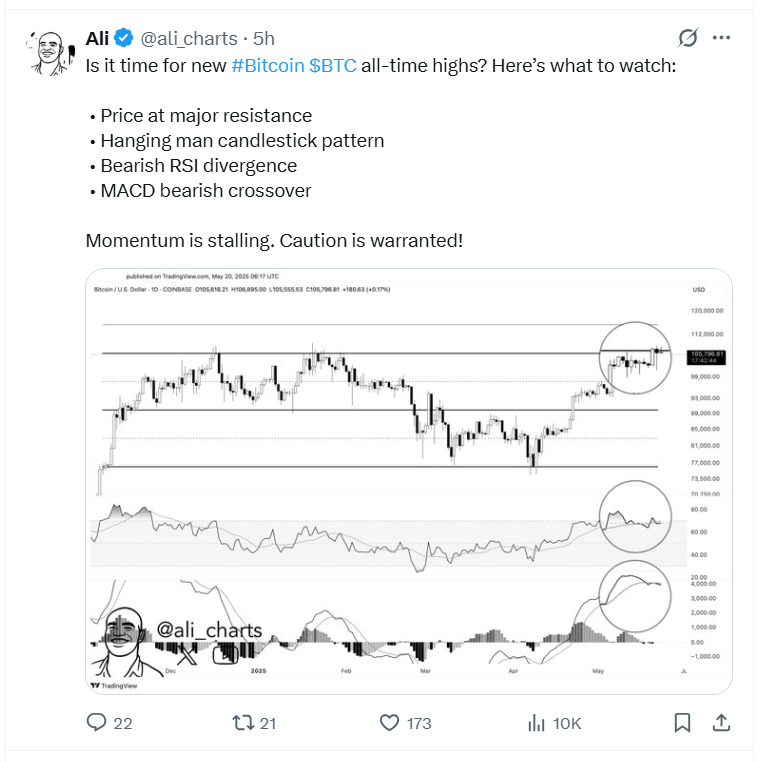Repost the tweet using the retweet icon
The width and height of the screenshot is (765, 762).
point(241,722)
